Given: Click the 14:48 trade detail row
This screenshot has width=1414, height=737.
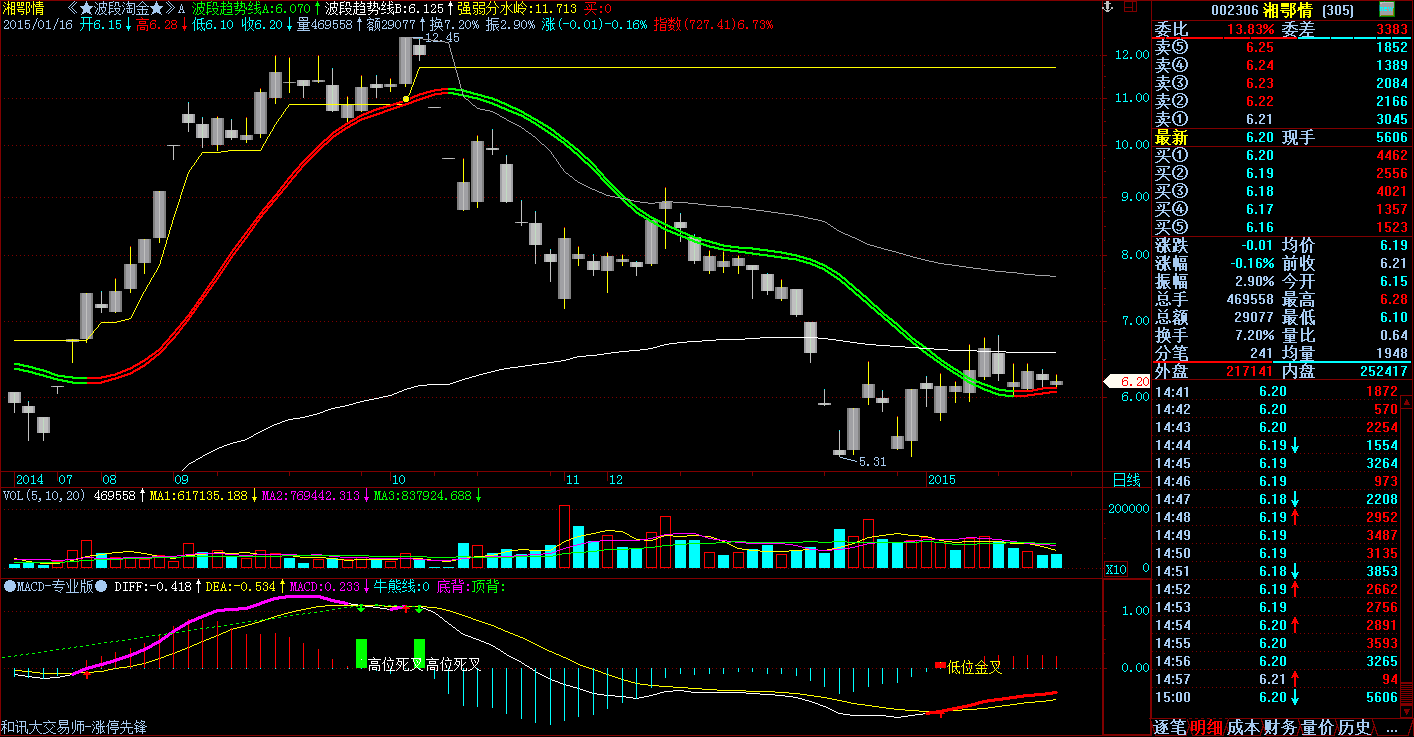Looking at the screenshot, I should [1276, 517].
